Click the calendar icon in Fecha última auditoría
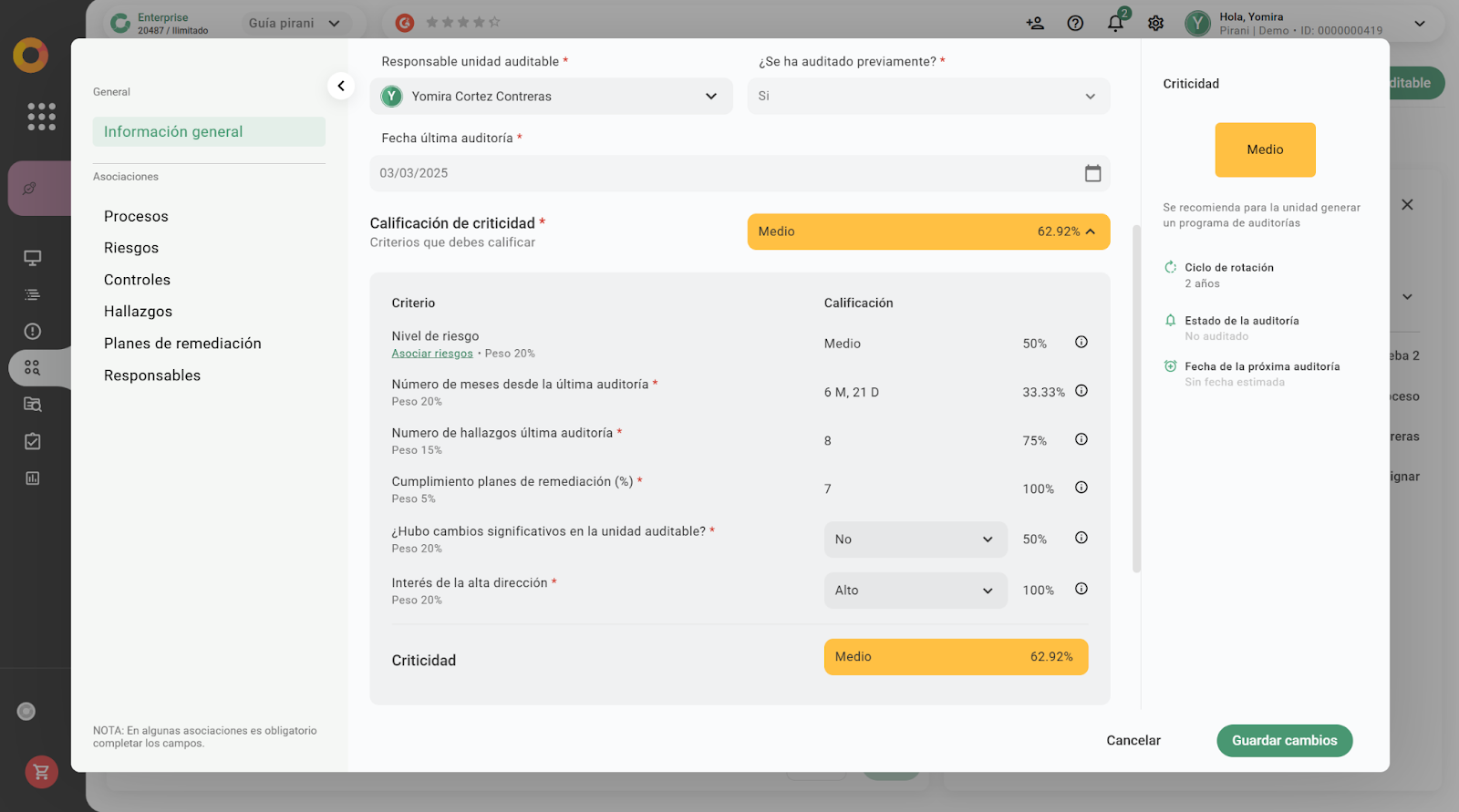 tap(1092, 173)
